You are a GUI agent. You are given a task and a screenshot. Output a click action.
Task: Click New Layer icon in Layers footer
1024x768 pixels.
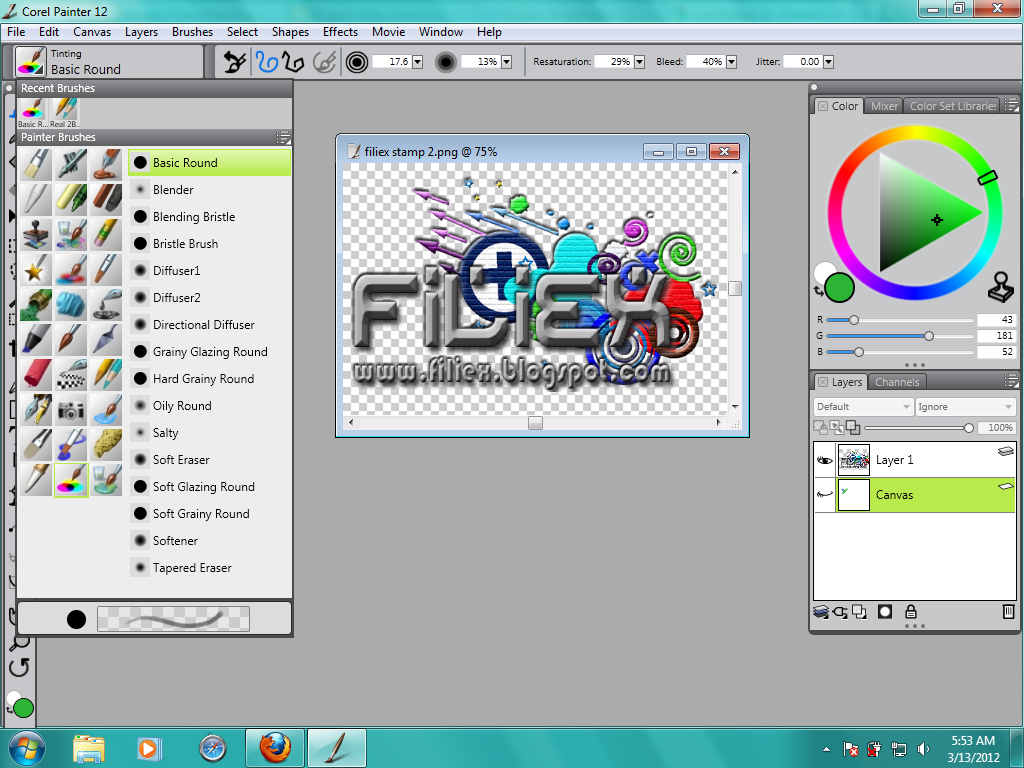tap(859, 612)
